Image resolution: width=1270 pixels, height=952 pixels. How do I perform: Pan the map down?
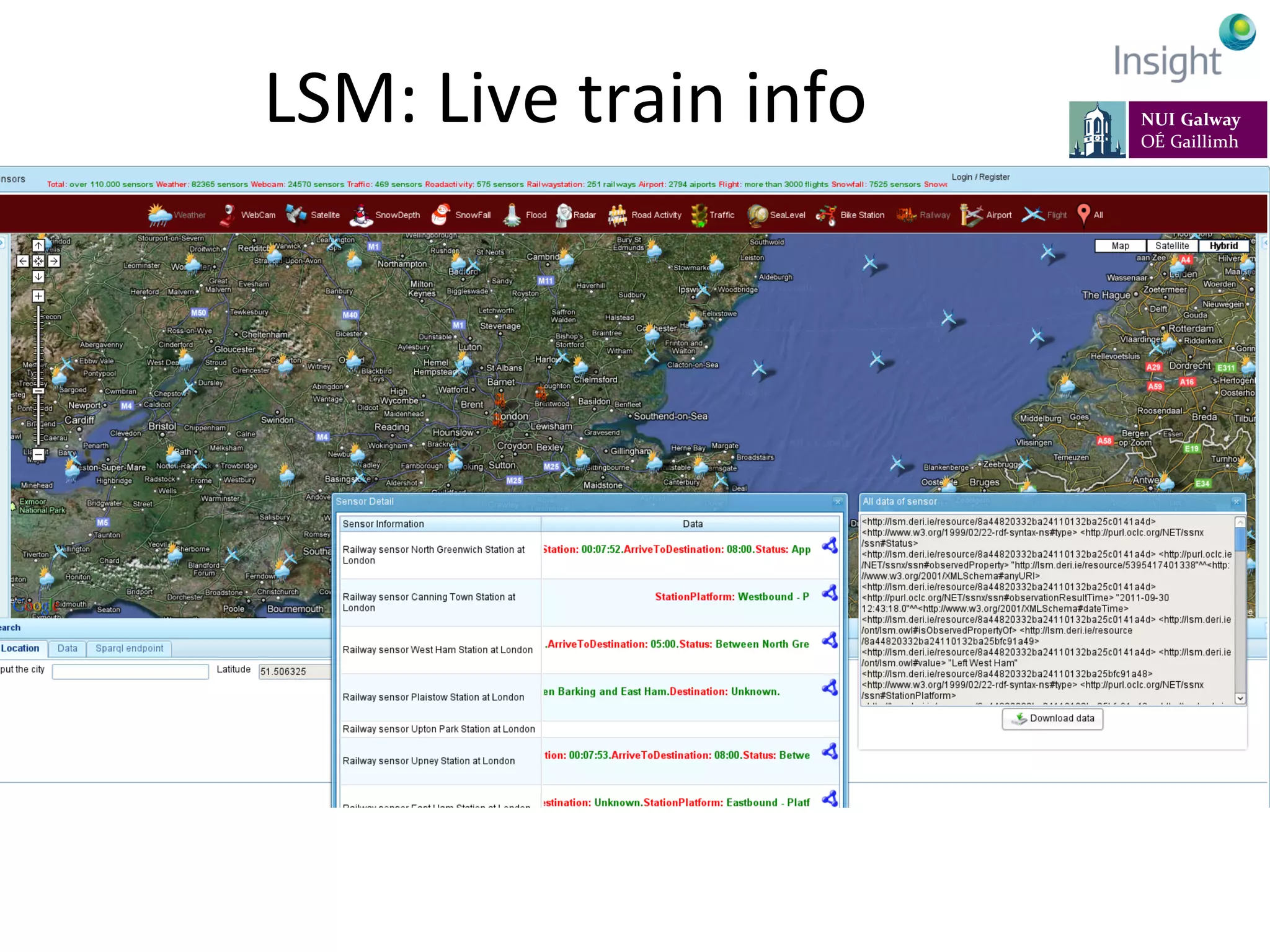pyautogui.click(x=38, y=276)
